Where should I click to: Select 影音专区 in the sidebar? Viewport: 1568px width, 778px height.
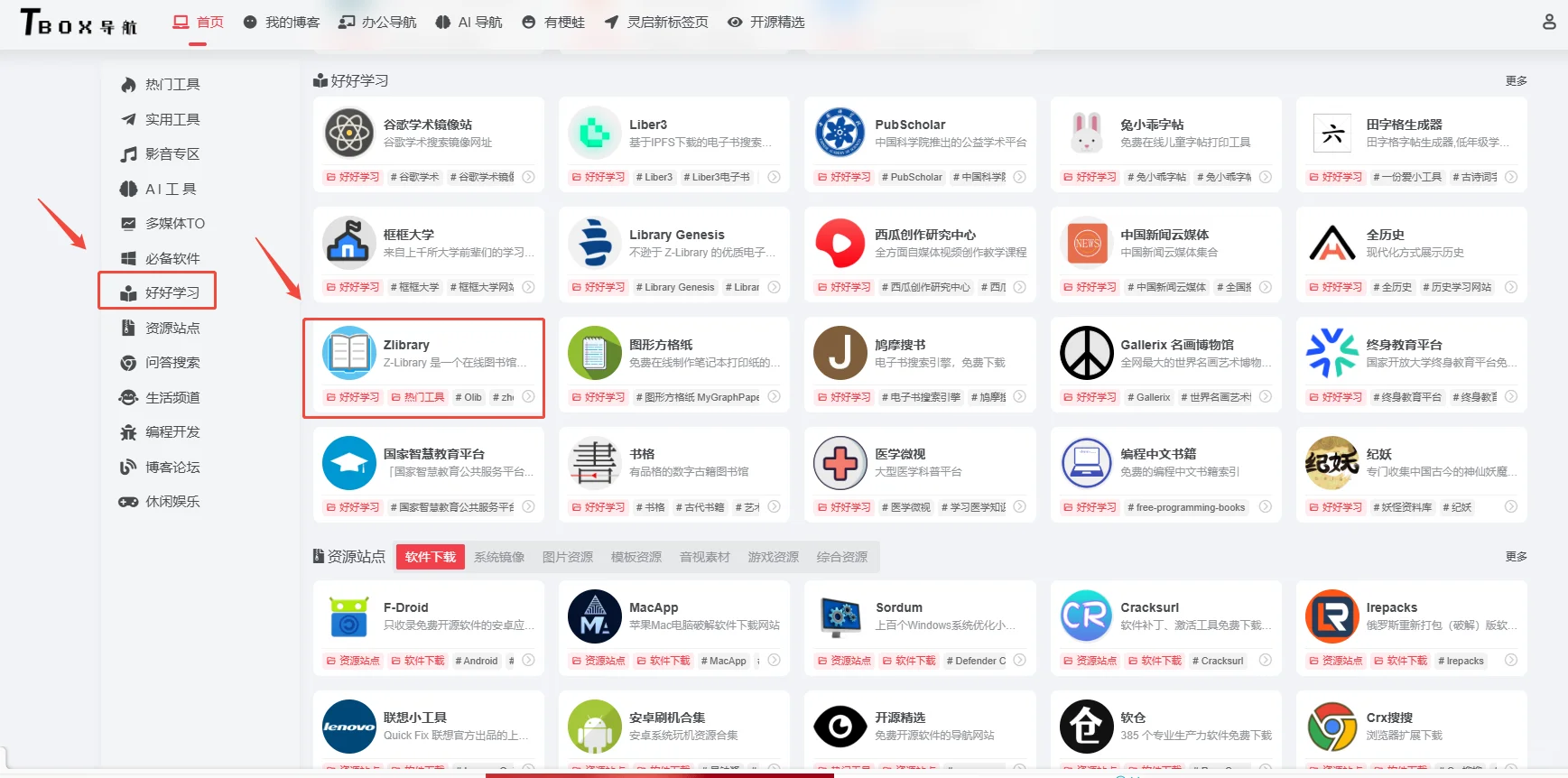160,153
